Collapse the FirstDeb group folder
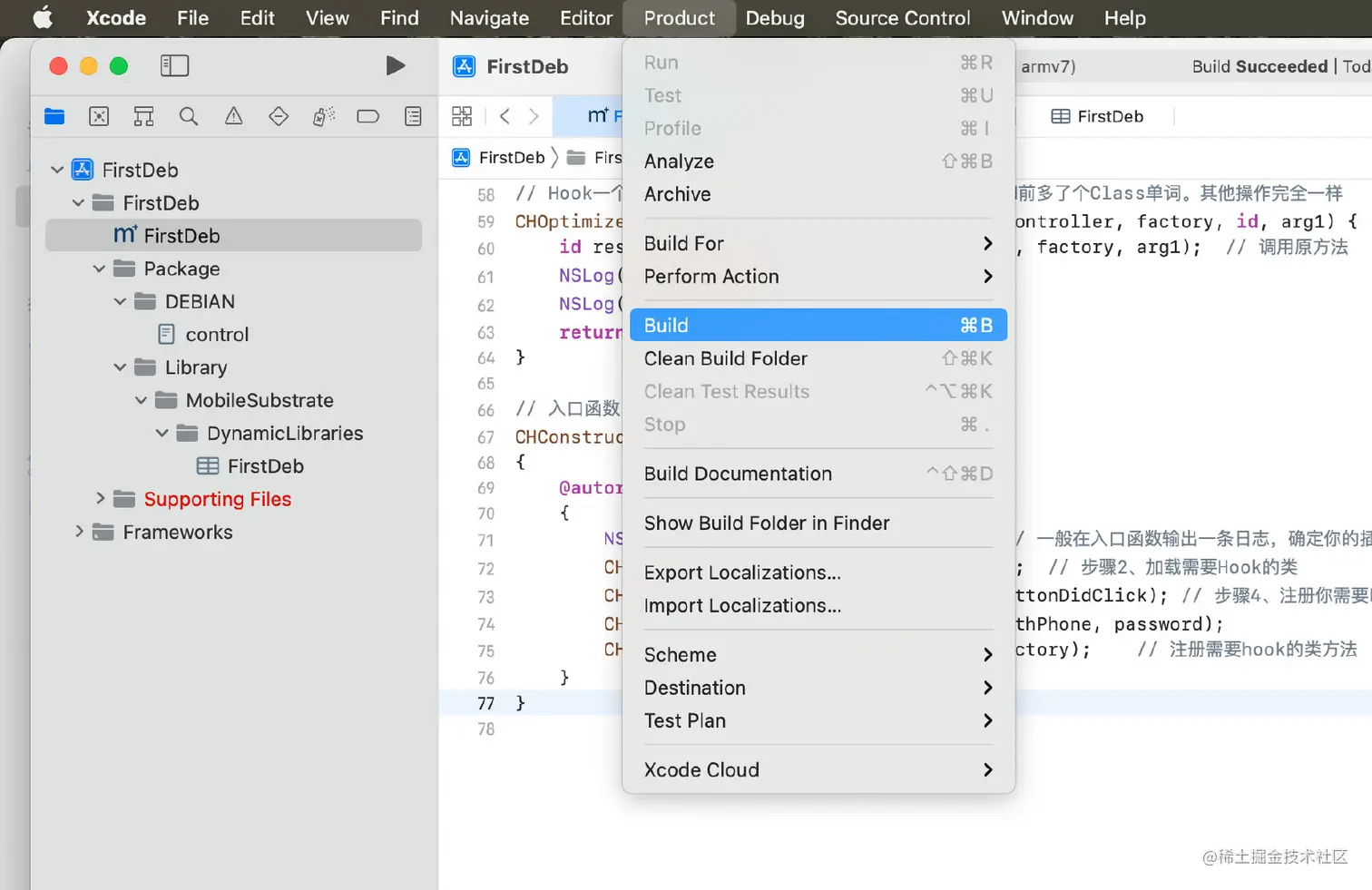Image resolution: width=1372 pixels, height=890 pixels. pos(78,203)
